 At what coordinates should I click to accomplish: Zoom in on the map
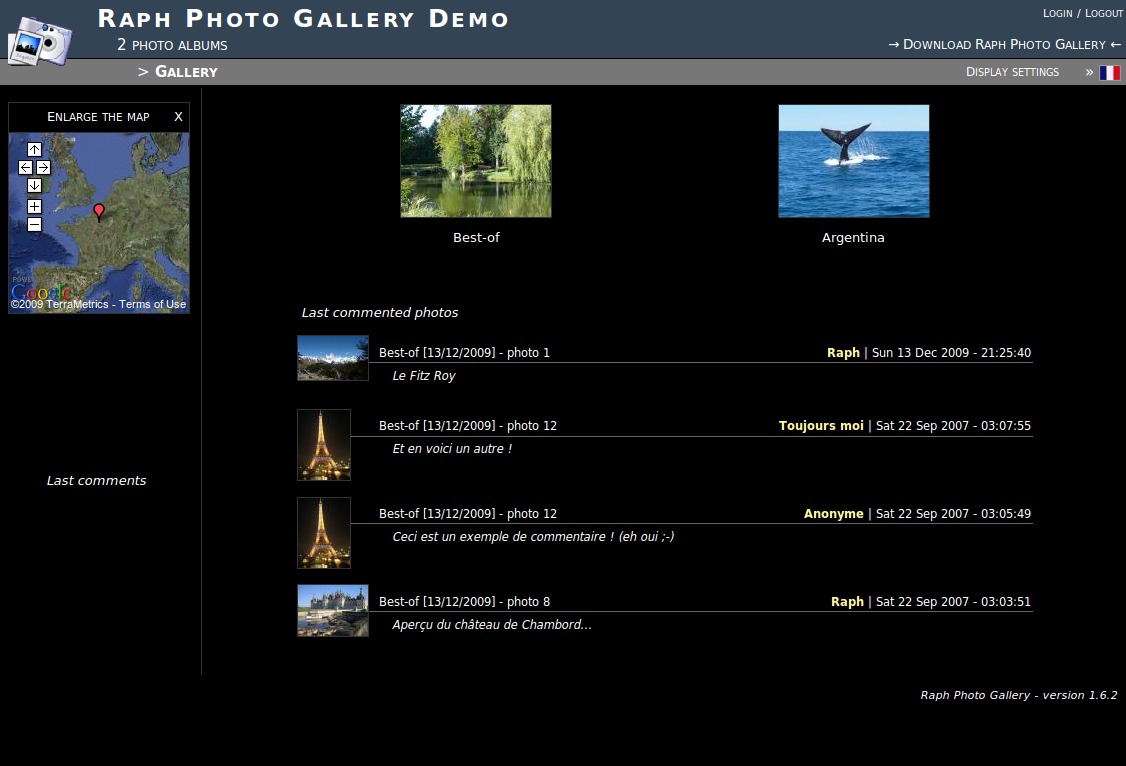[34, 206]
